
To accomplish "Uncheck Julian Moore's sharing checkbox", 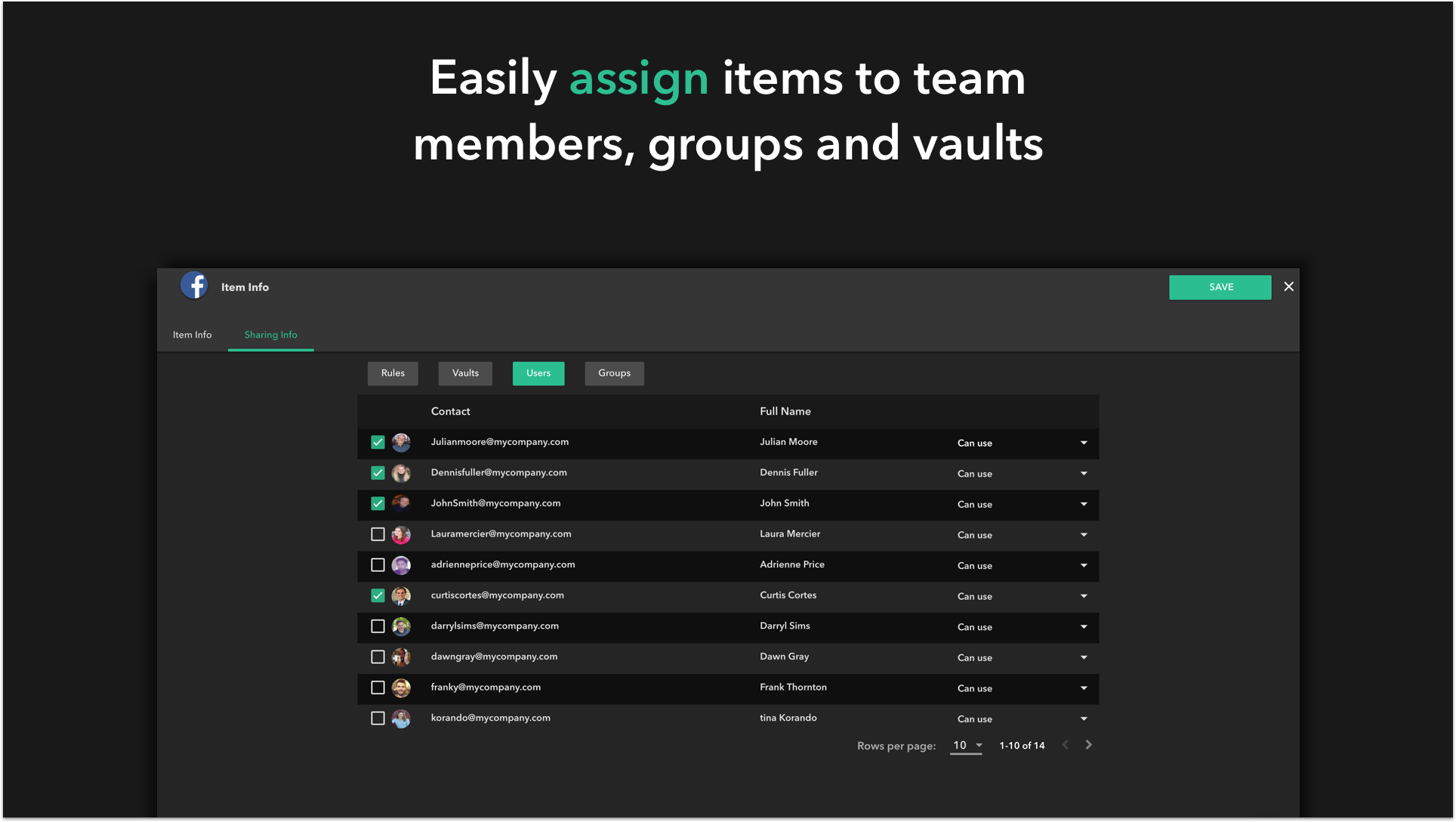I will pyautogui.click(x=378, y=442).
